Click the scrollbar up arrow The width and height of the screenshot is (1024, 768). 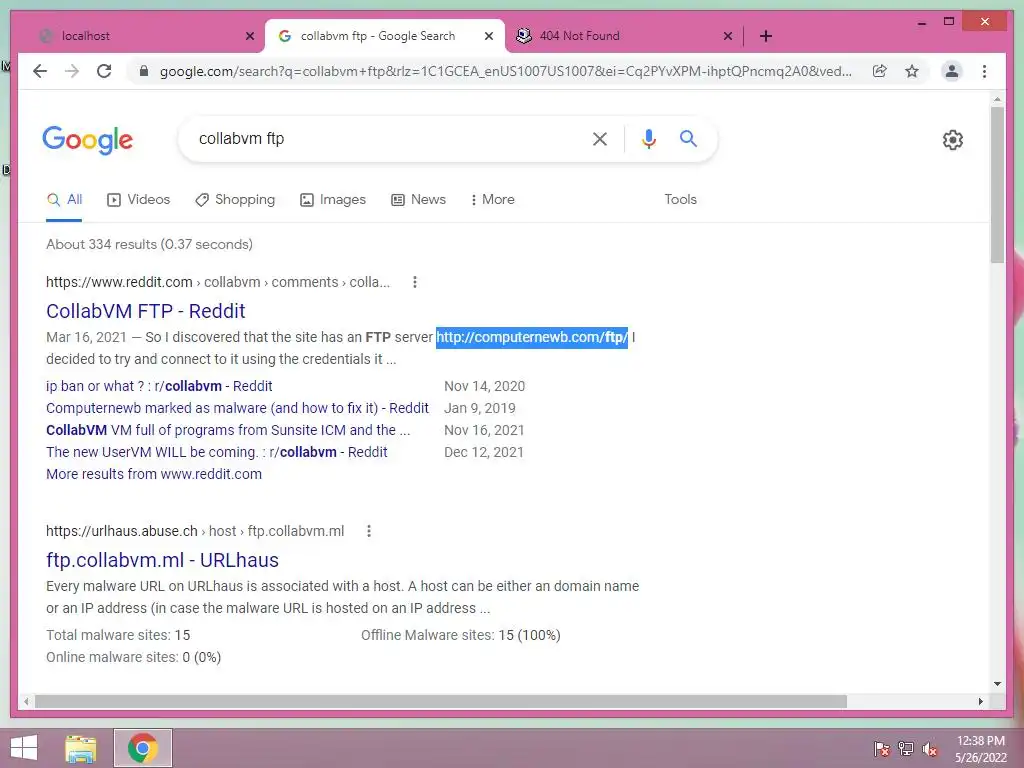pos(997,99)
